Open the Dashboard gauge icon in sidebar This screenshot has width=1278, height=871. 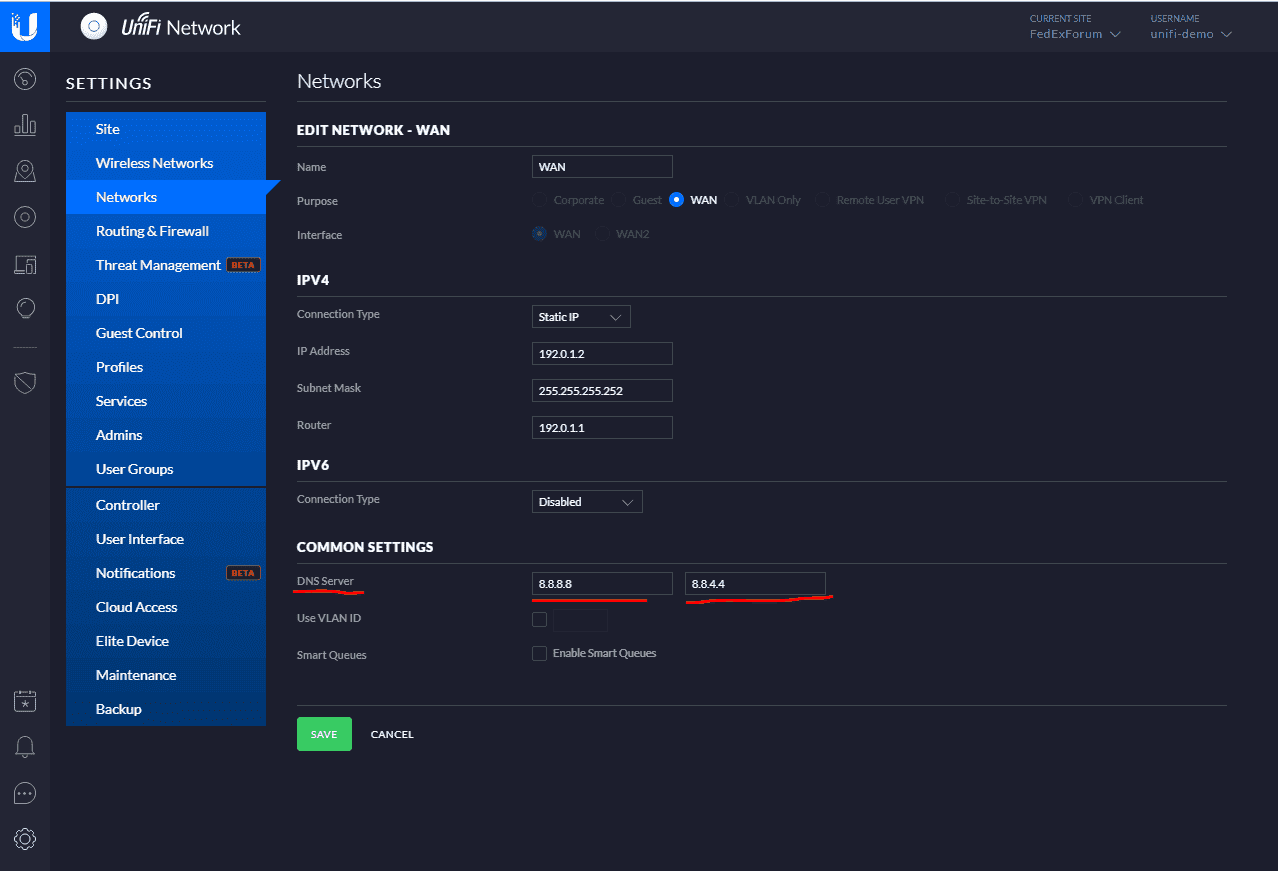pos(25,79)
